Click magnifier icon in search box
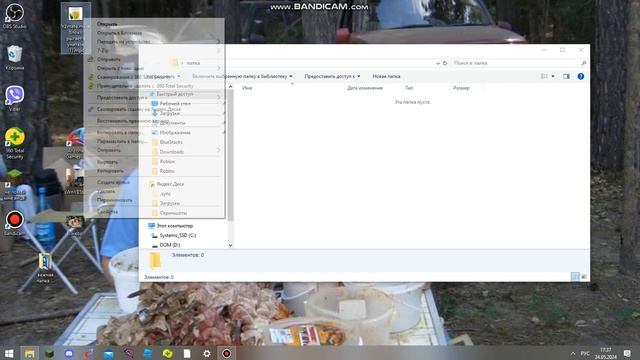This screenshot has height=360, width=640. click(584, 63)
